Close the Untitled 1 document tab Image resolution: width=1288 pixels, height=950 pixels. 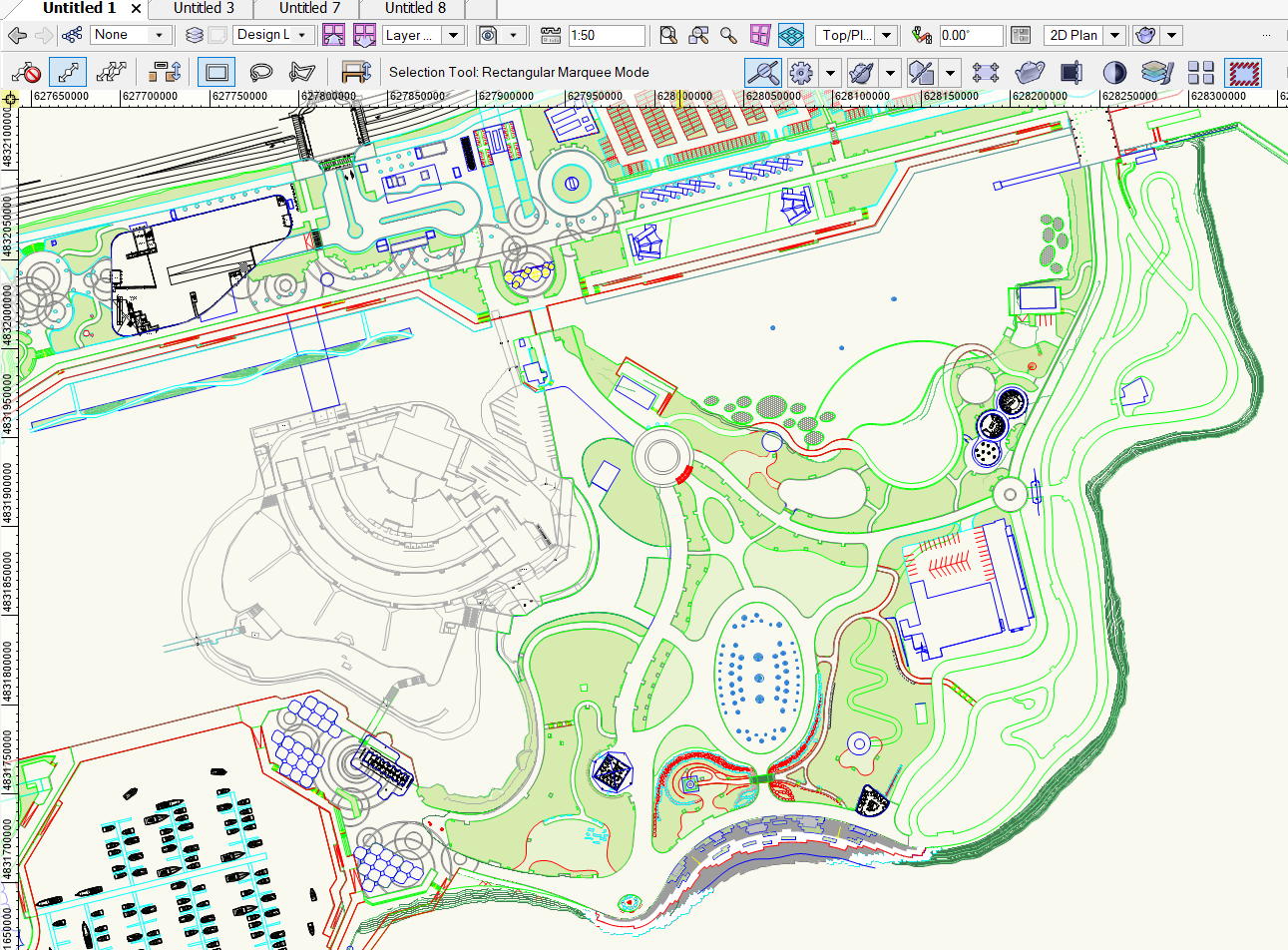coord(136,8)
